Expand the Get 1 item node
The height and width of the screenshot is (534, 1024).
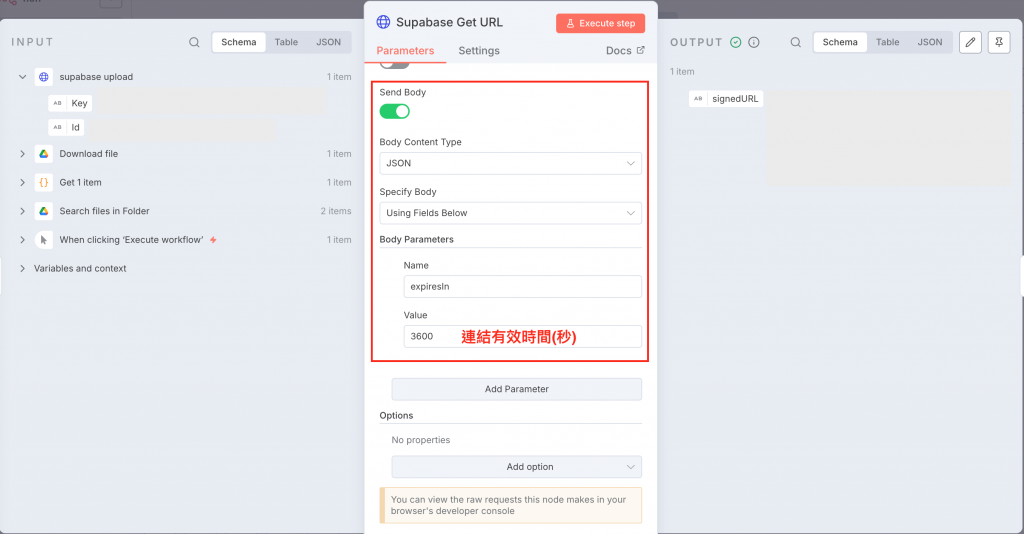point(22,183)
